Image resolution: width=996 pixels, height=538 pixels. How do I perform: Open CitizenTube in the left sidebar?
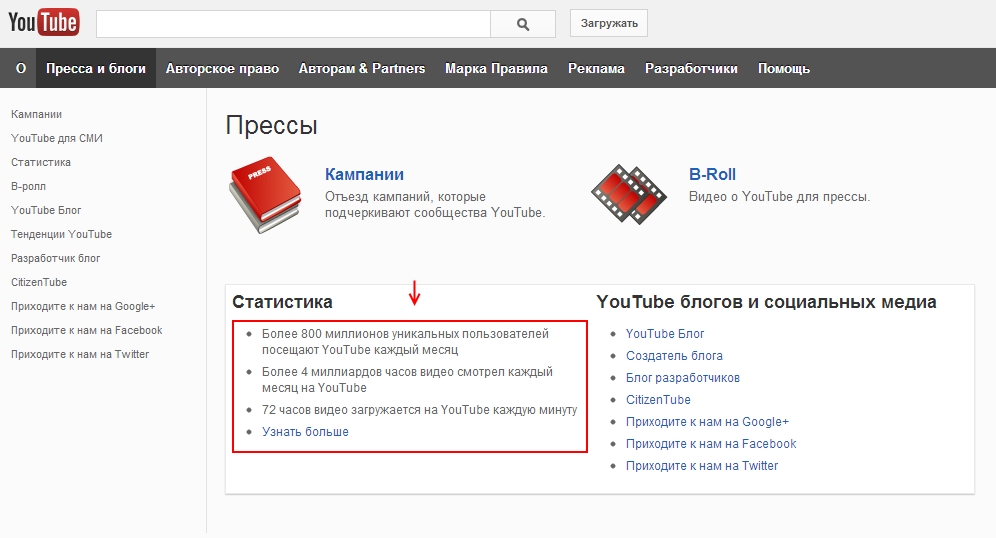coord(39,282)
